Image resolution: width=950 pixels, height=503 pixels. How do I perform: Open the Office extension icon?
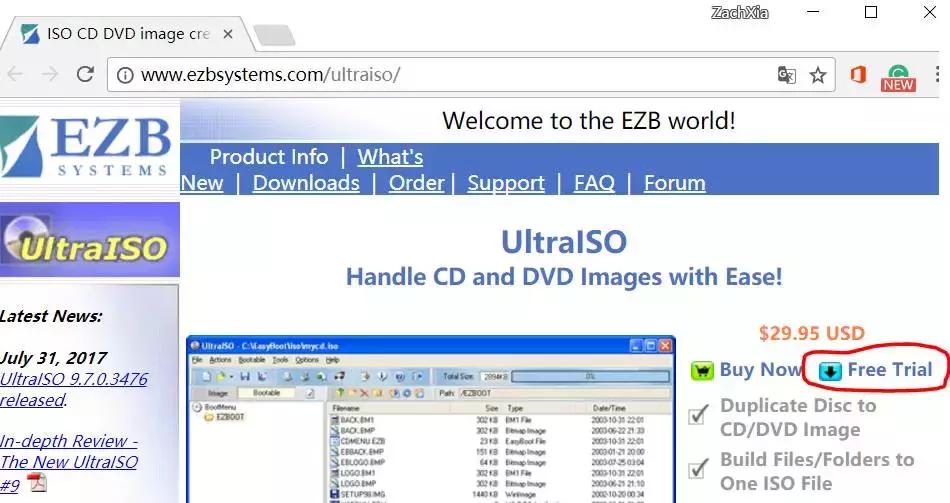[x=858, y=75]
